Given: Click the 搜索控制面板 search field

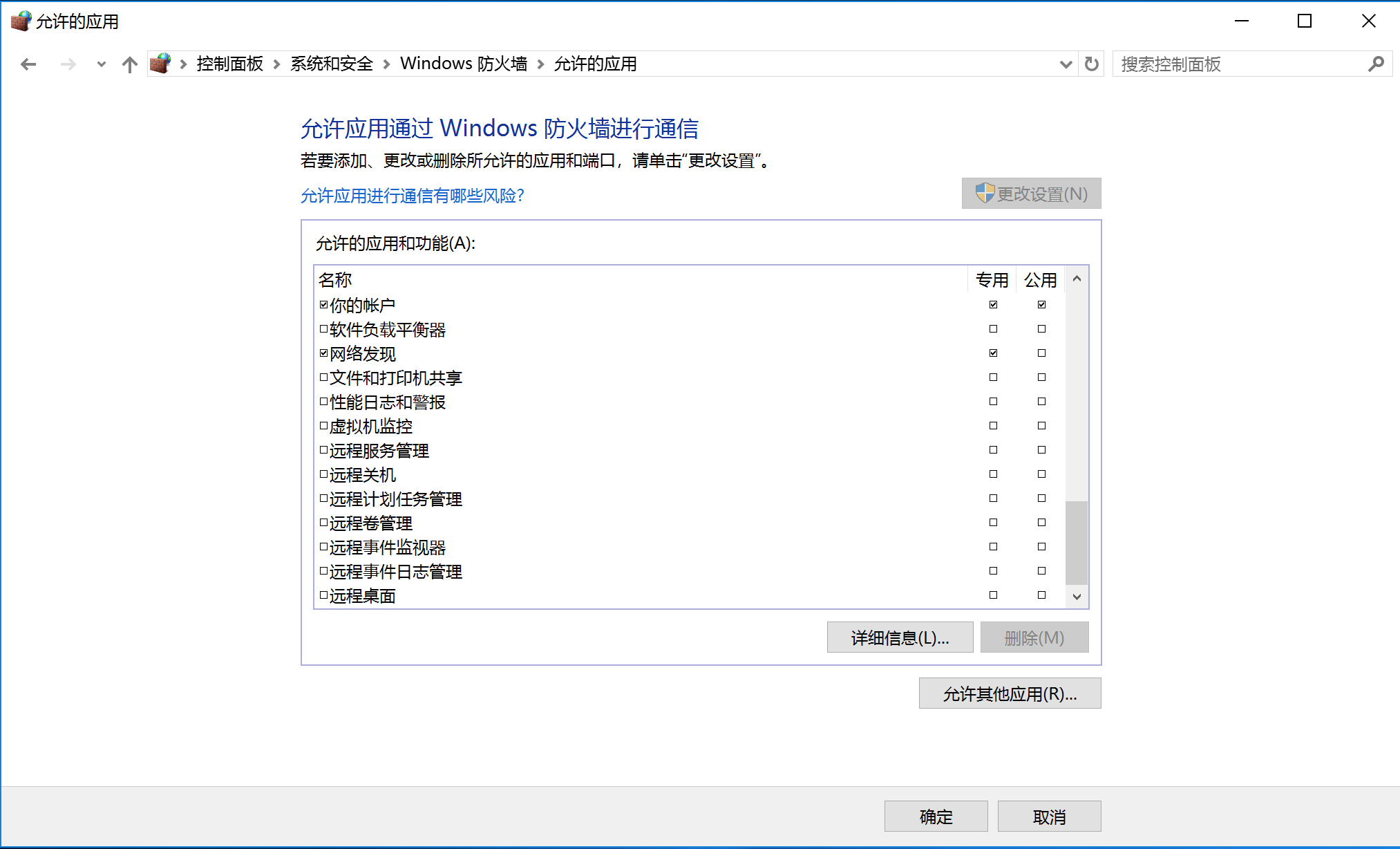Looking at the screenshot, I should 1230,64.
